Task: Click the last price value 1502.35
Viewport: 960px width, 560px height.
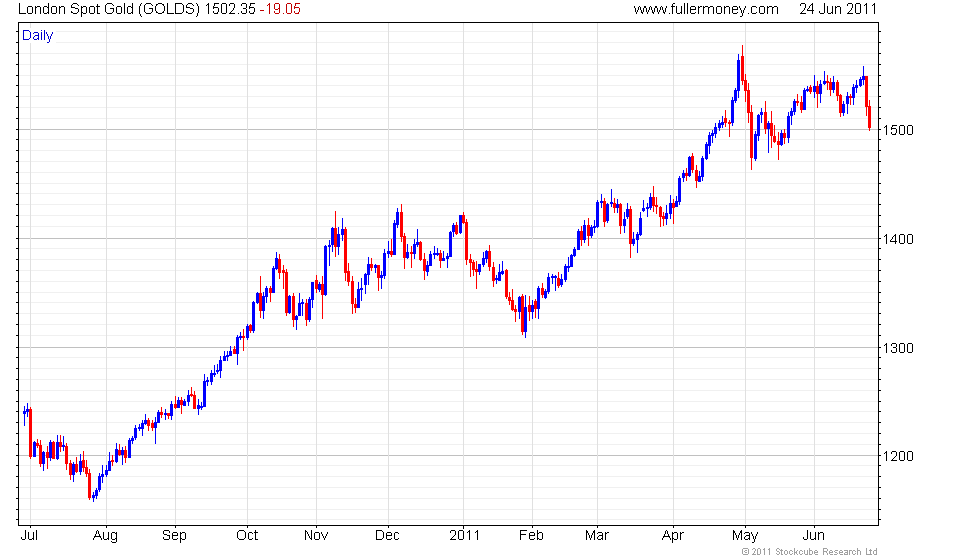Action: (230, 9)
